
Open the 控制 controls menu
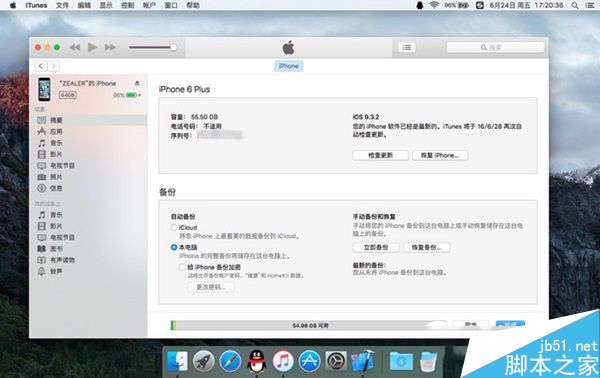click(x=128, y=5)
